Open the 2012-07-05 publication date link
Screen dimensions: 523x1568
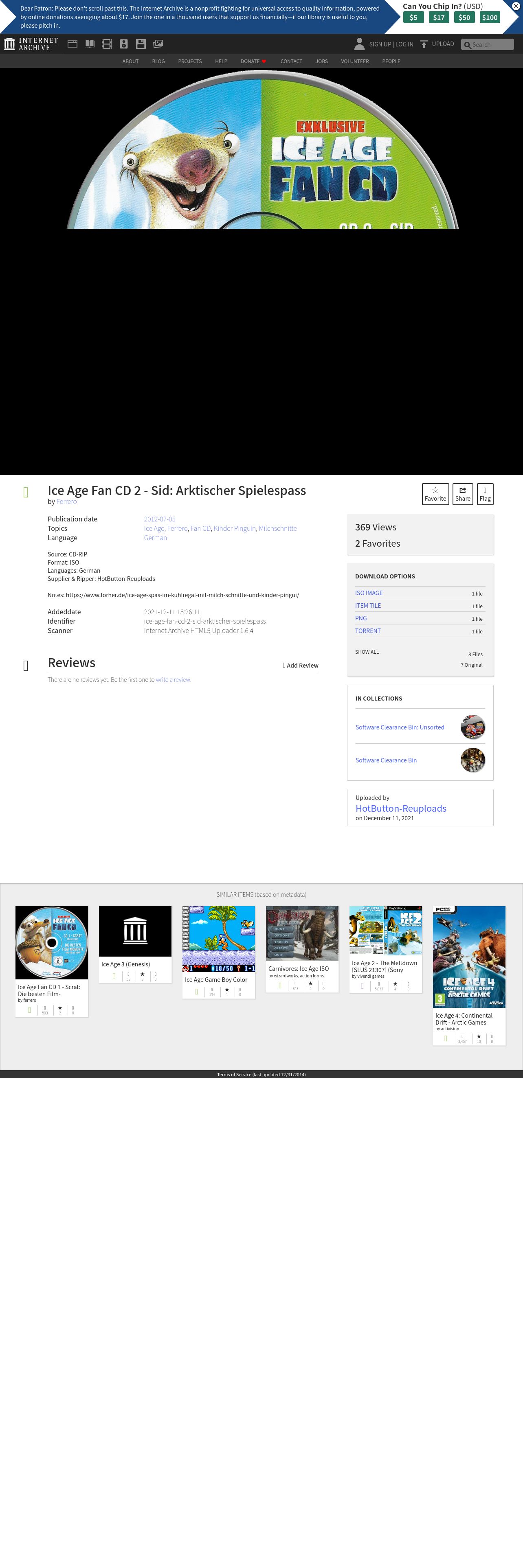click(x=160, y=519)
